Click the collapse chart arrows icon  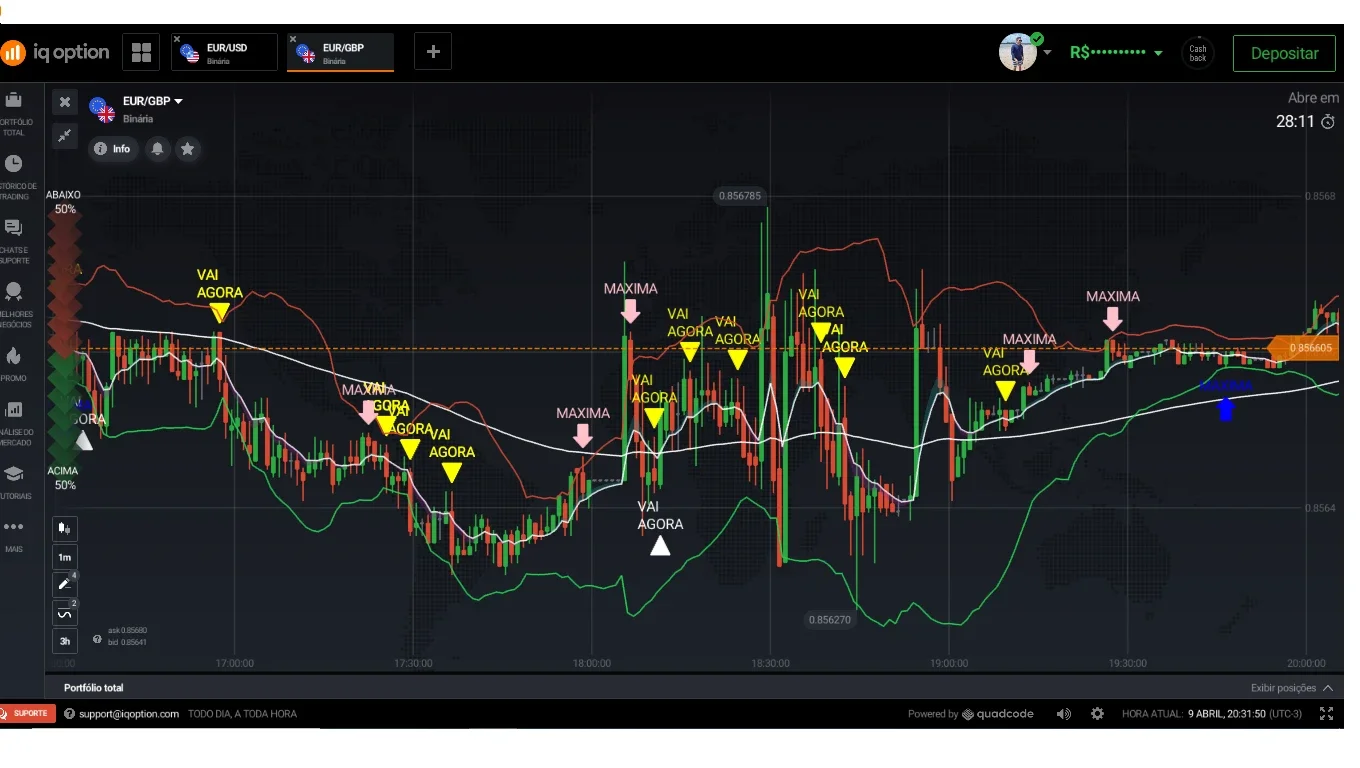[x=64, y=135]
